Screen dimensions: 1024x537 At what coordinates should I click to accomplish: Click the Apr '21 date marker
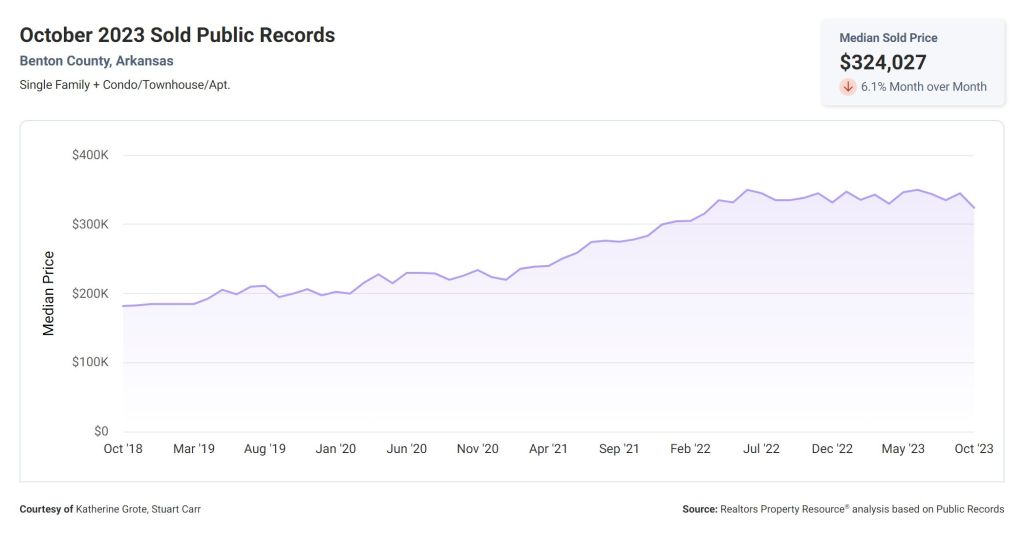548,449
